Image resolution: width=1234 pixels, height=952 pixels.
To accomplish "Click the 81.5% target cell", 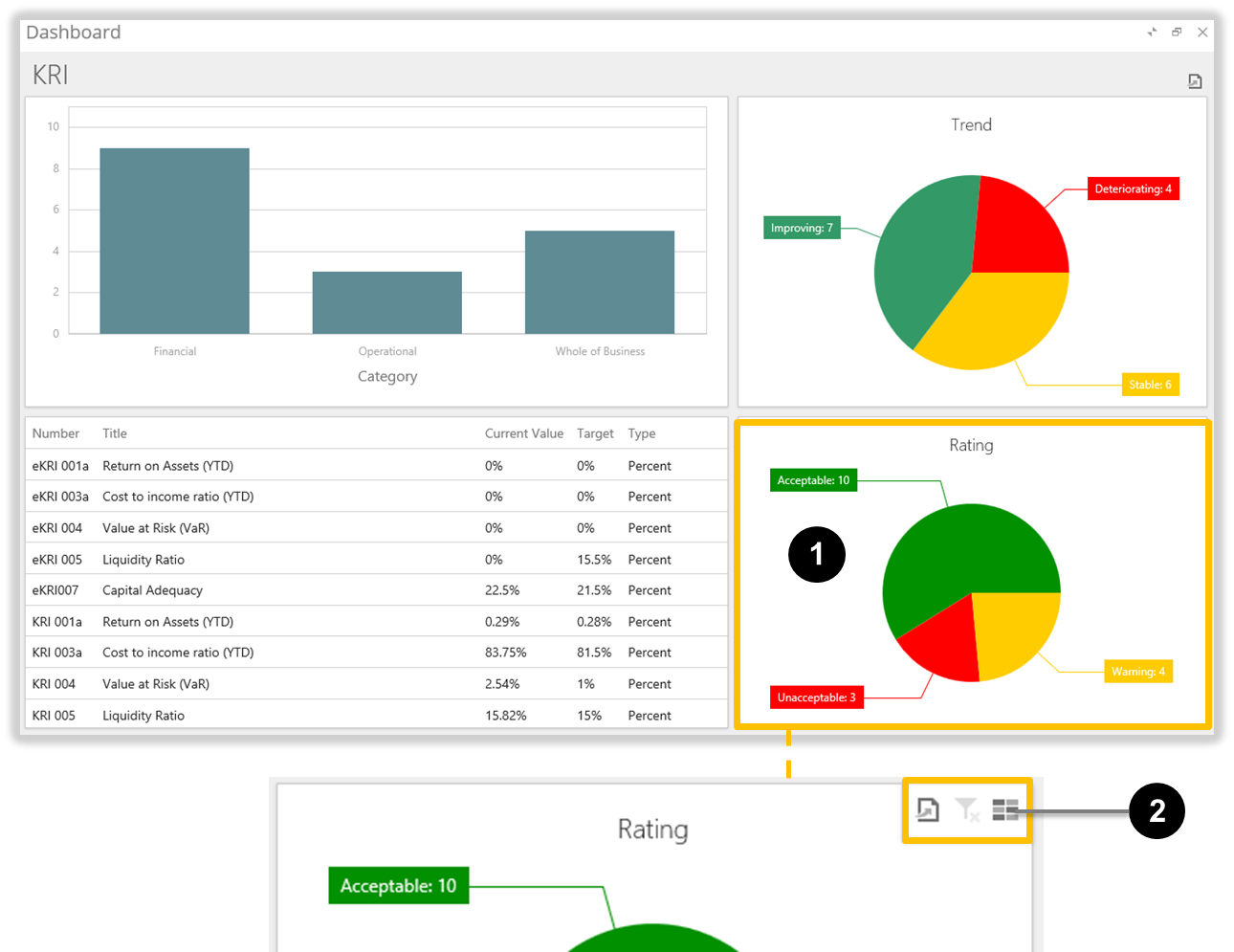I will click(x=594, y=653).
